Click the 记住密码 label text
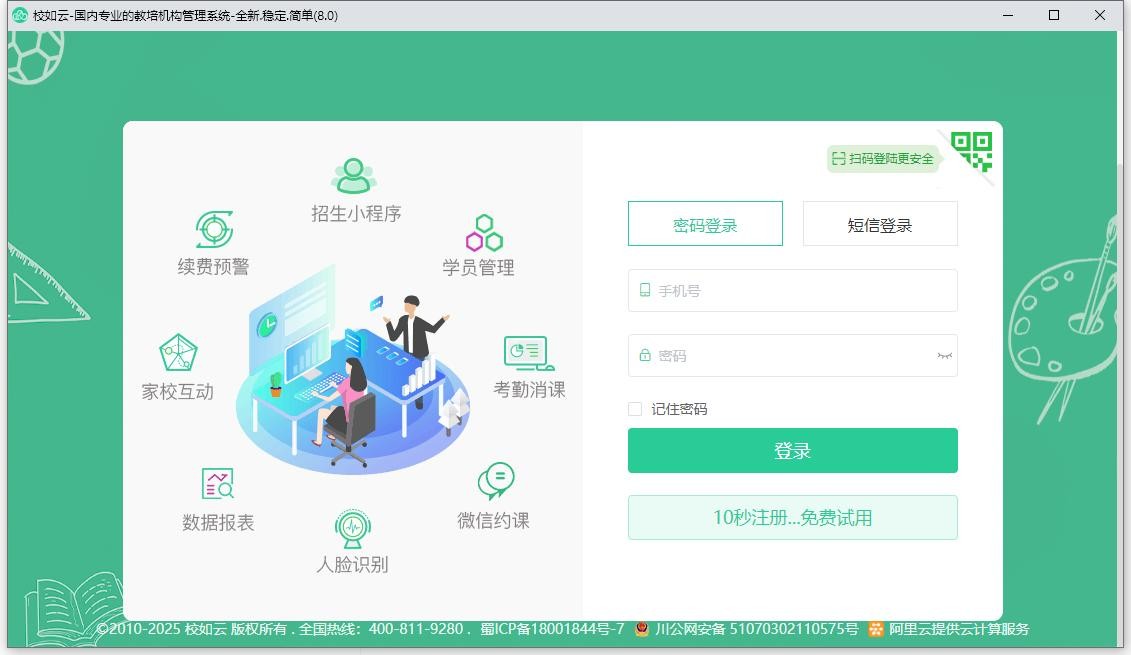This screenshot has width=1131, height=655. click(x=679, y=409)
